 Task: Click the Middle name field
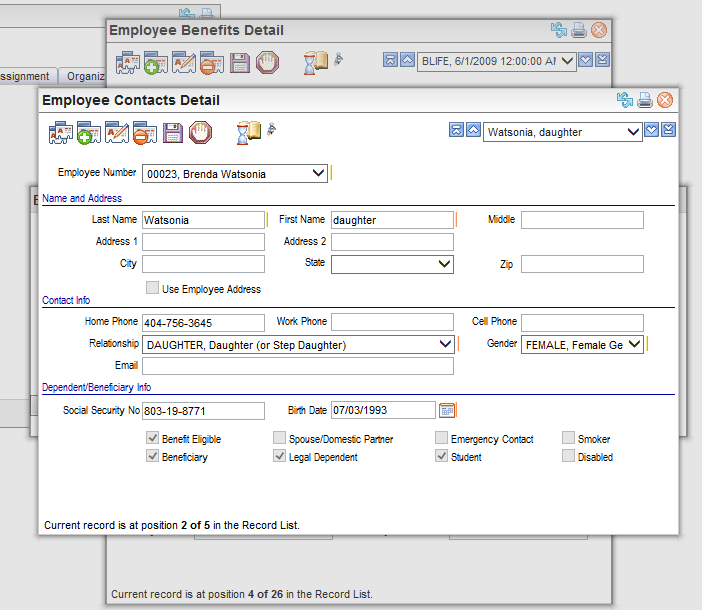pyautogui.click(x=582, y=220)
